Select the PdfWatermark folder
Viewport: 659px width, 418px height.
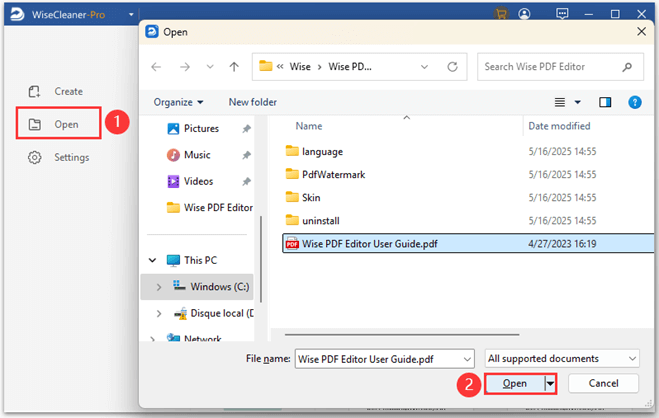pos(334,174)
